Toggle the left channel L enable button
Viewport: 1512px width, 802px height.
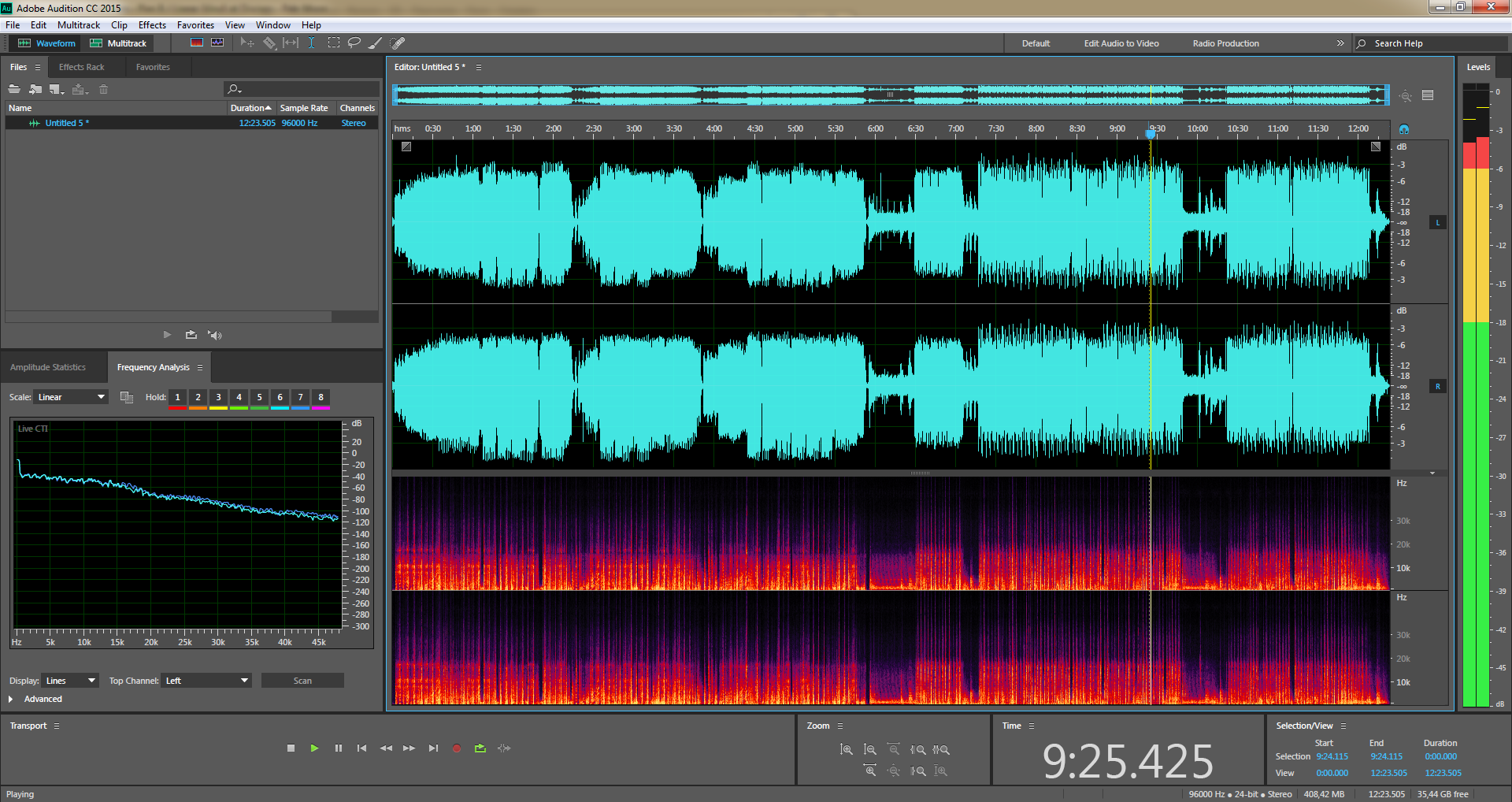tap(1437, 223)
